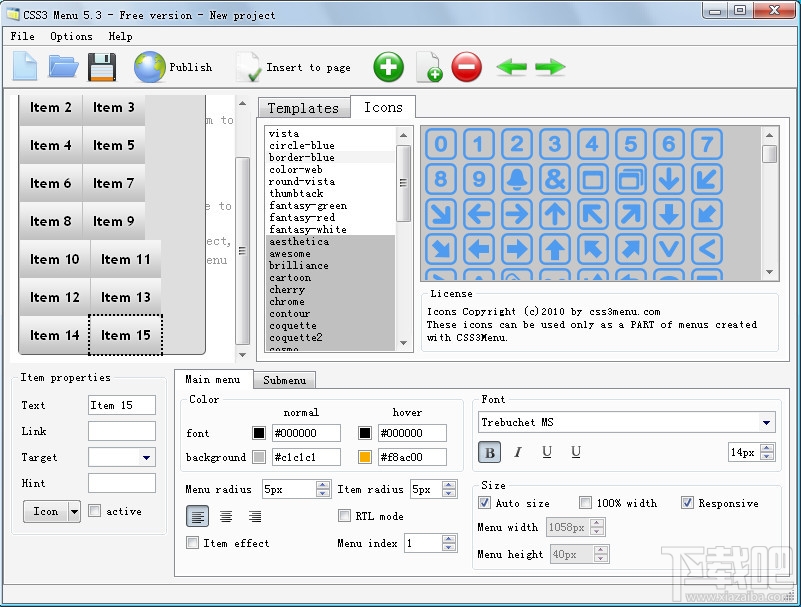Click the hover background color swatch #f8ac00
This screenshot has width=801, height=607.
pyautogui.click(x=367, y=458)
